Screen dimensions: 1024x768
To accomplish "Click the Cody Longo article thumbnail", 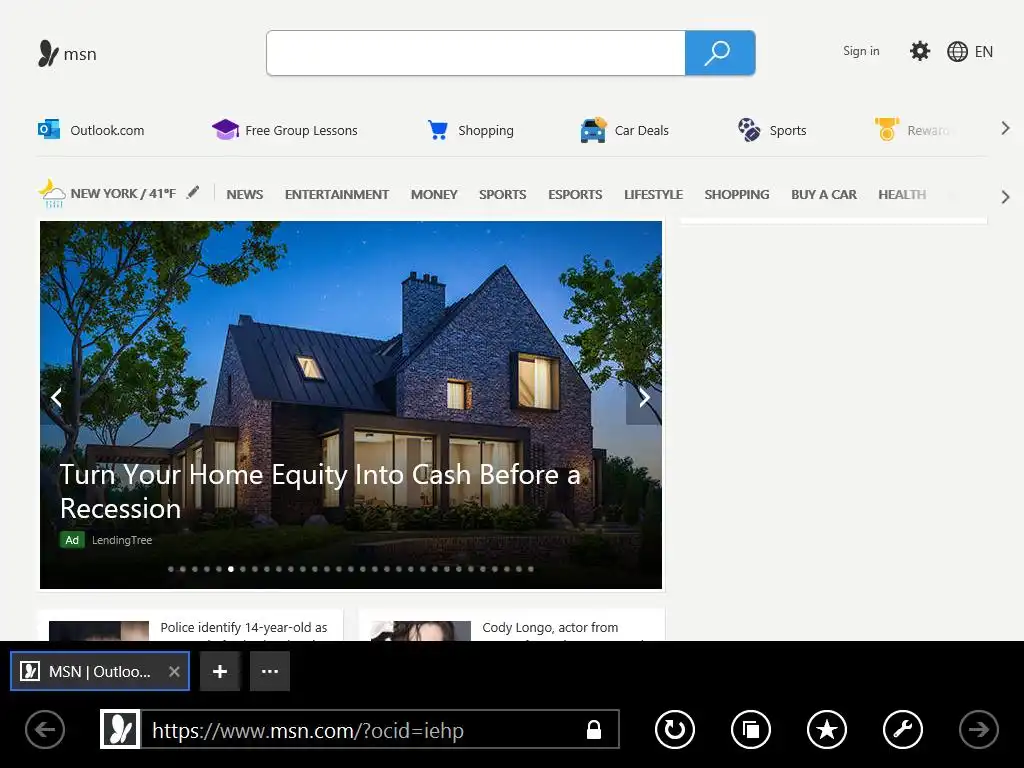I will click(421, 630).
